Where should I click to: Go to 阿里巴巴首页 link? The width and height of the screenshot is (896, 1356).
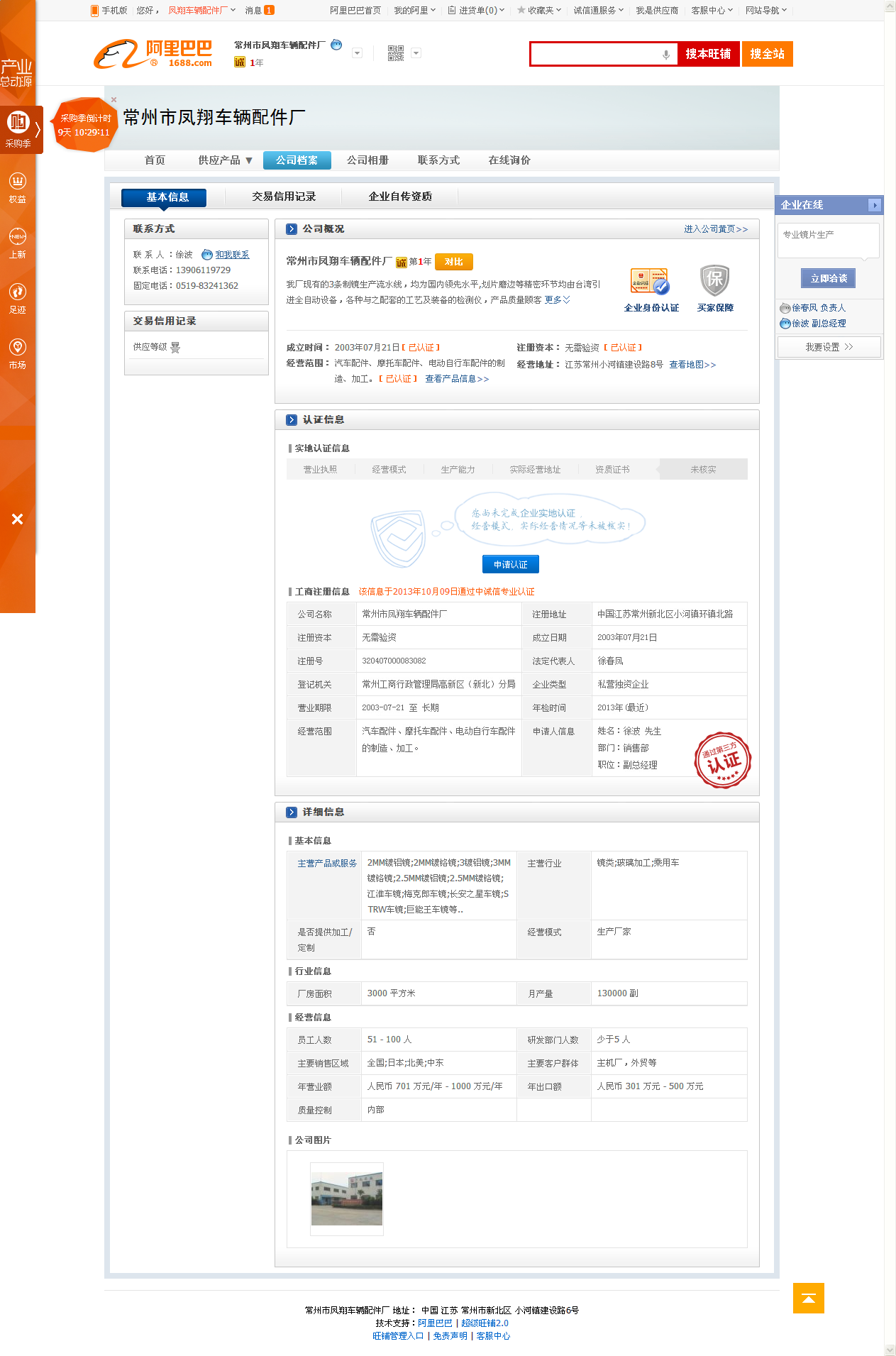pos(355,11)
